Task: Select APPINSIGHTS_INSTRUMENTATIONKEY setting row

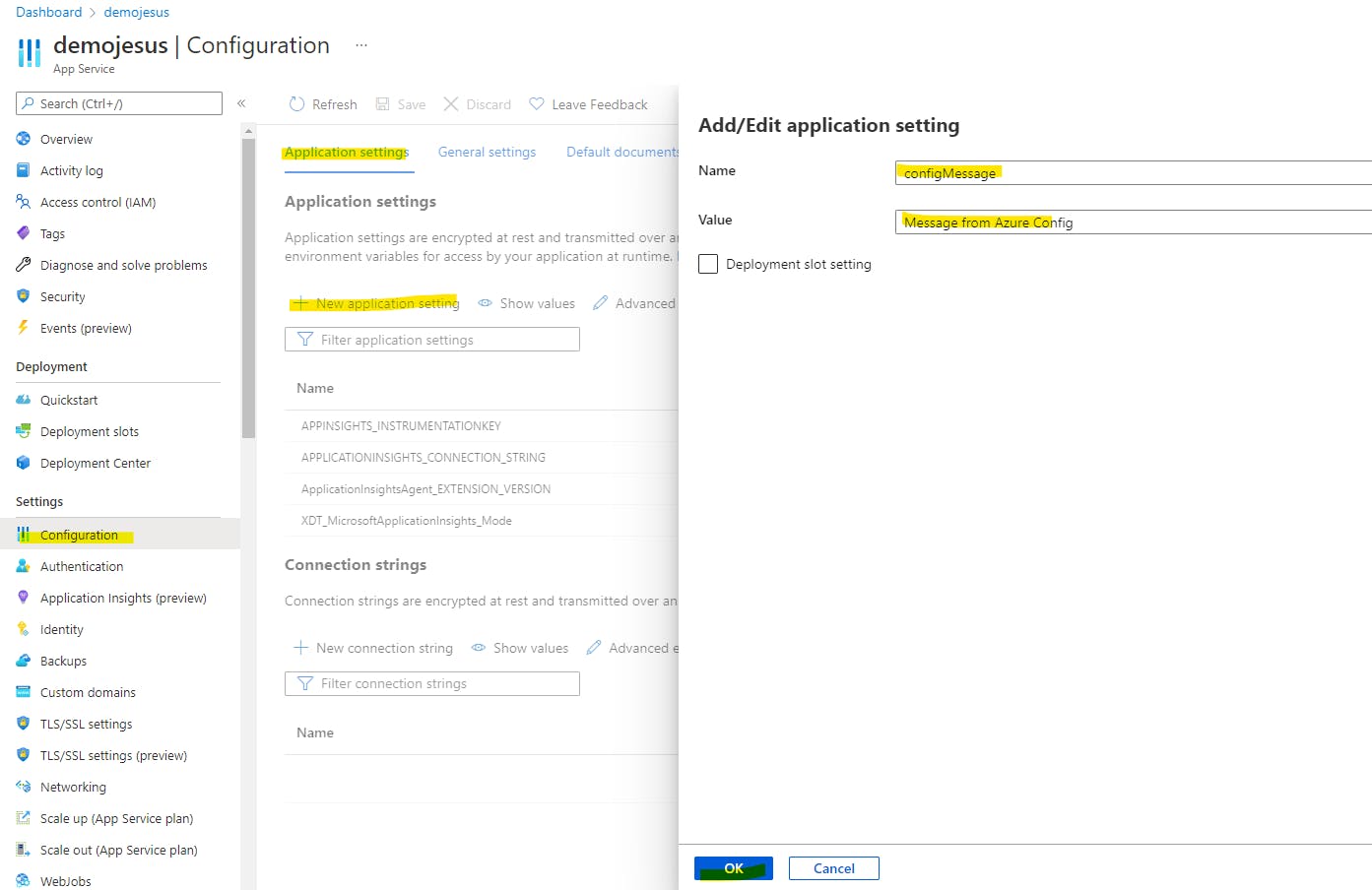Action: point(482,425)
